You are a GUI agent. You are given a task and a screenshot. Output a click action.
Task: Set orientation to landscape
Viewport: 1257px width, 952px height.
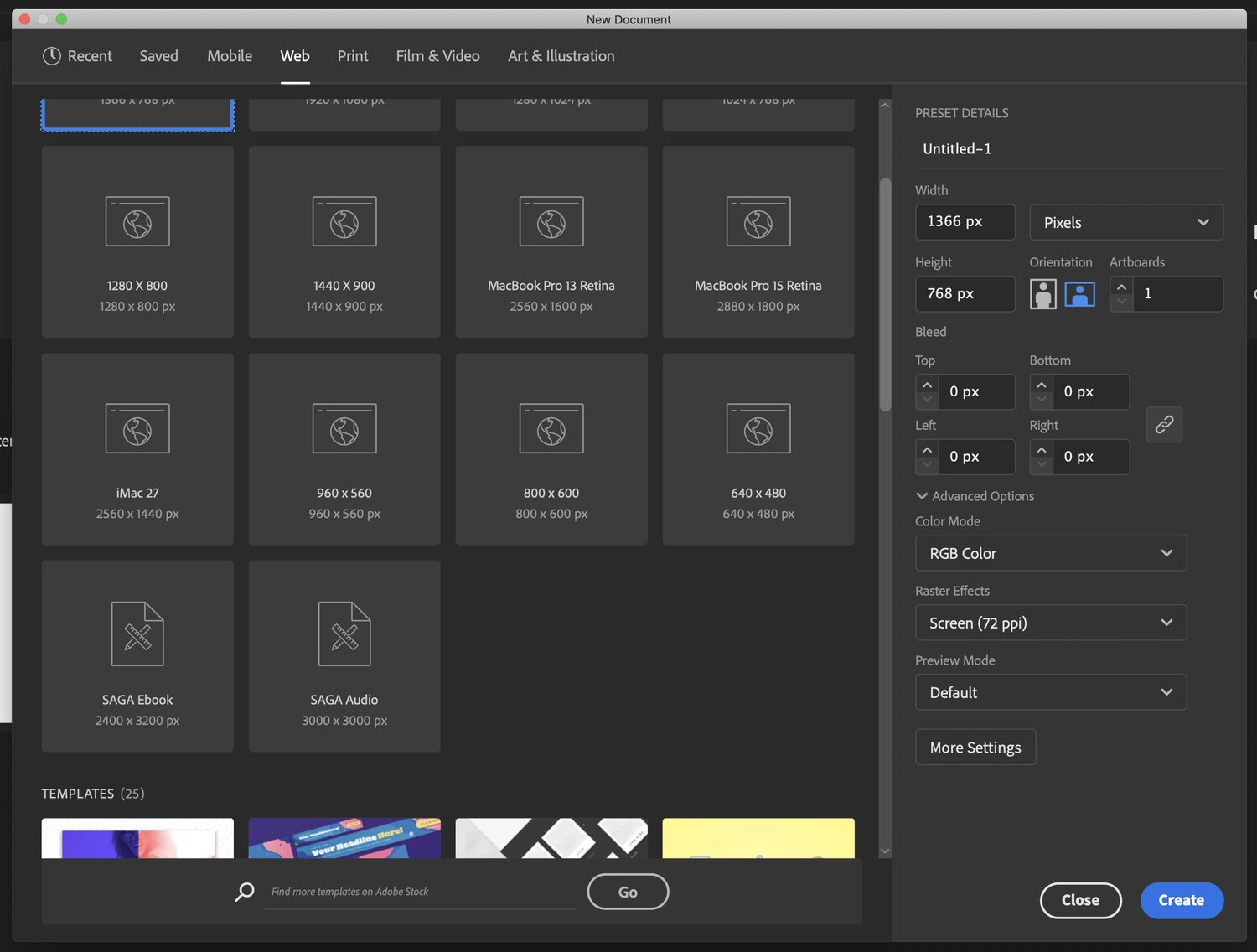coord(1079,294)
